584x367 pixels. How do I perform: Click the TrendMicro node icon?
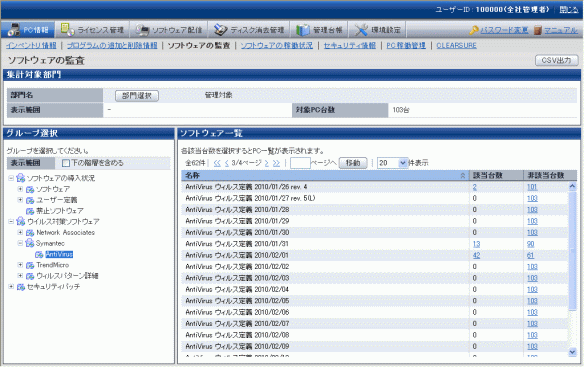pos(30,265)
